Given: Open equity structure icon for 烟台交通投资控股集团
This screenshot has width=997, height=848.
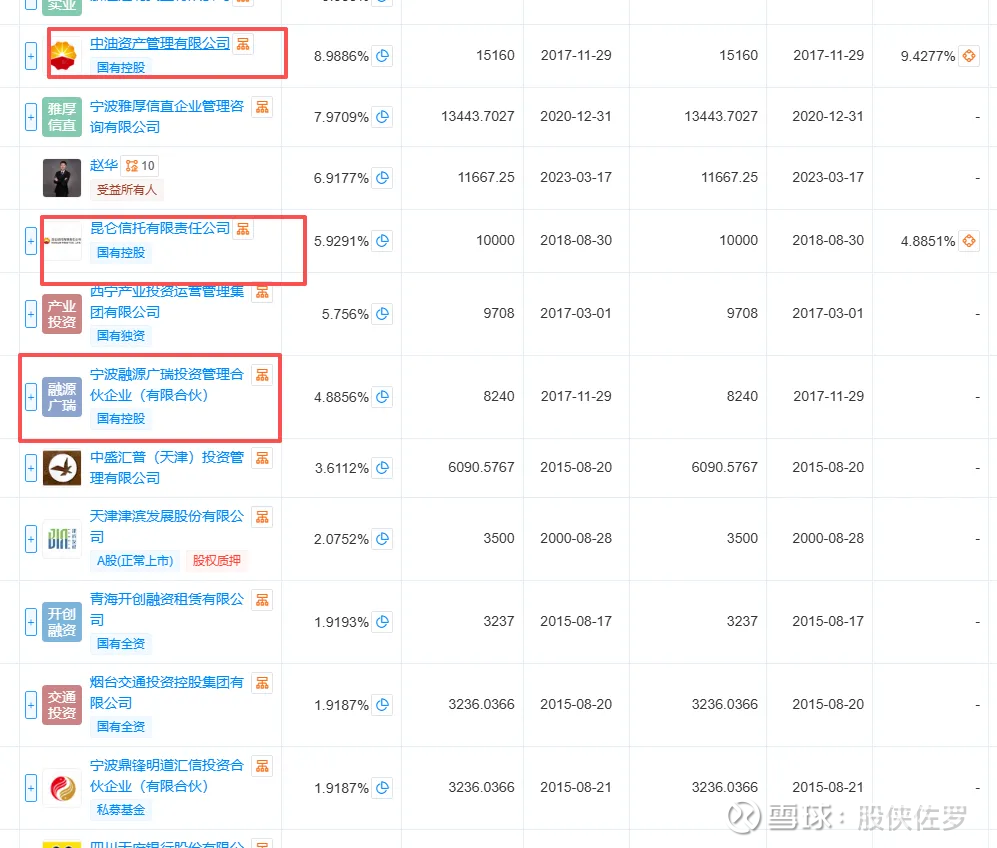Looking at the screenshot, I should [262, 683].
